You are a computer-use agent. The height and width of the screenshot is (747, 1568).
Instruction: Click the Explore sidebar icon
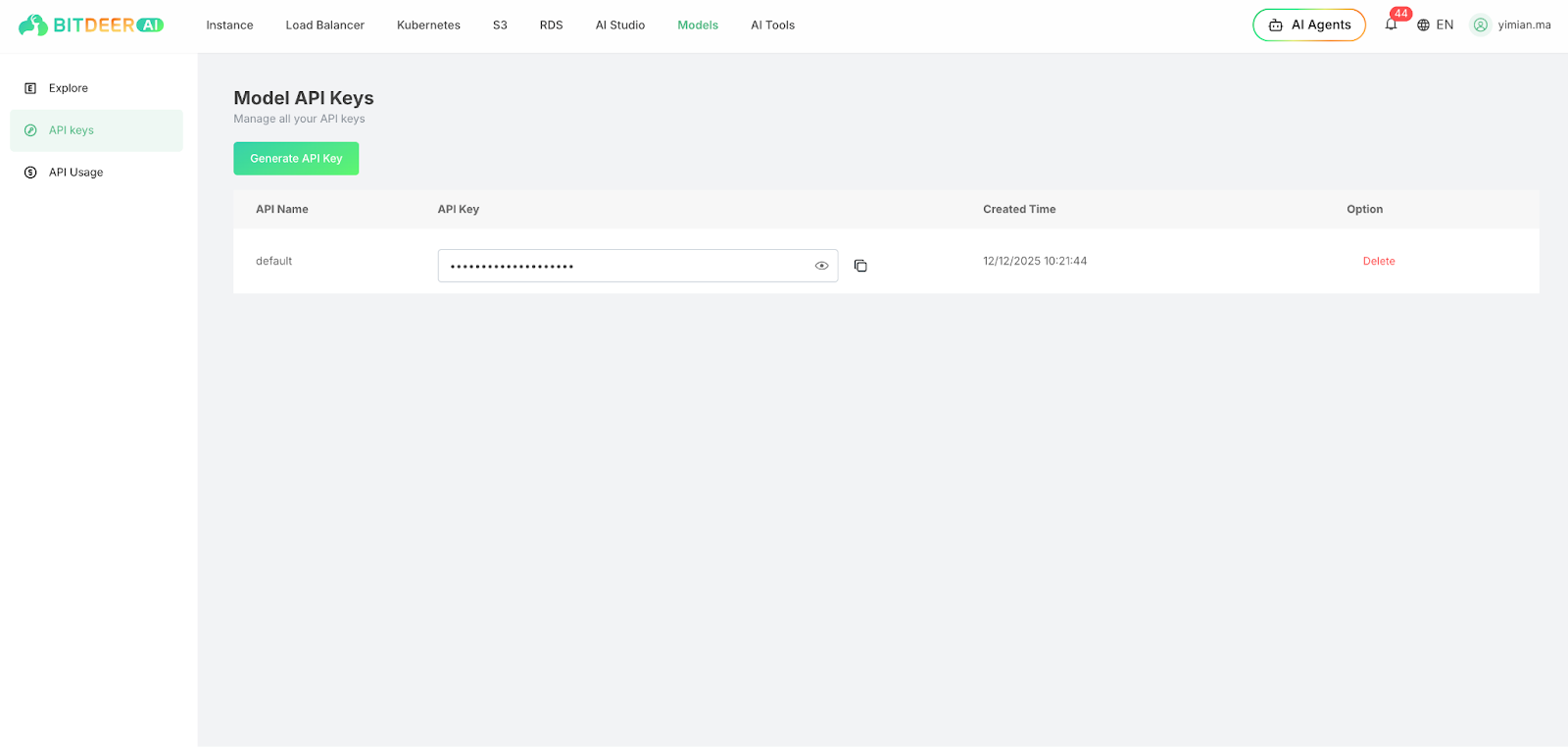pyautogui.click(x=30, y=88)
